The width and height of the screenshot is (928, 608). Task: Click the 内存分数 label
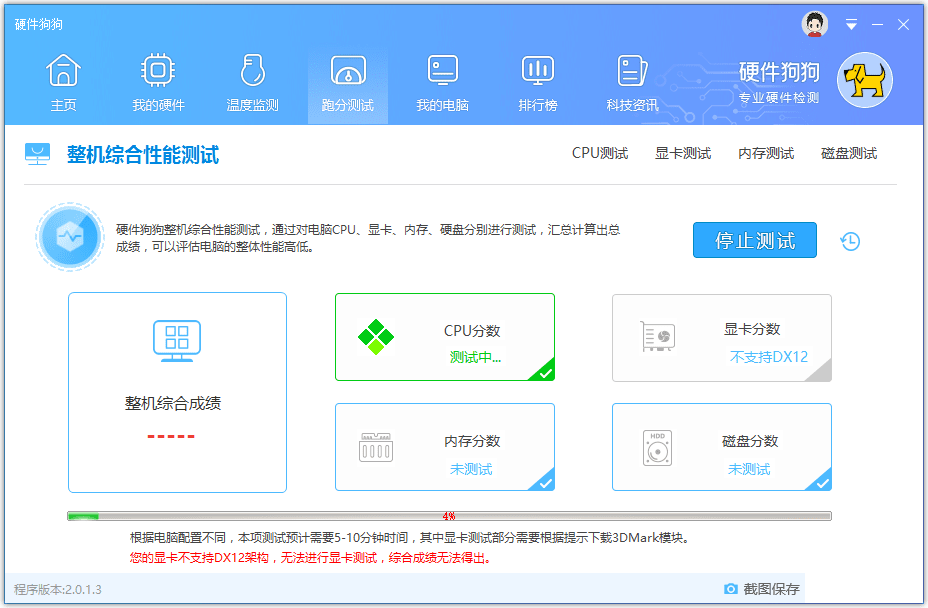coord(472,441)
